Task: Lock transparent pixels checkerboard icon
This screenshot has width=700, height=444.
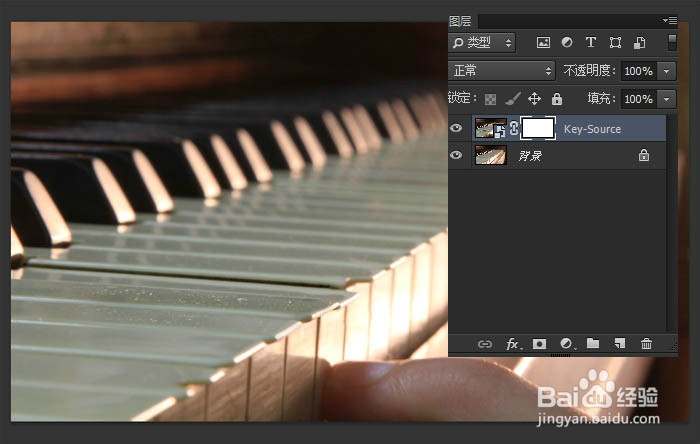Action: 490,99
